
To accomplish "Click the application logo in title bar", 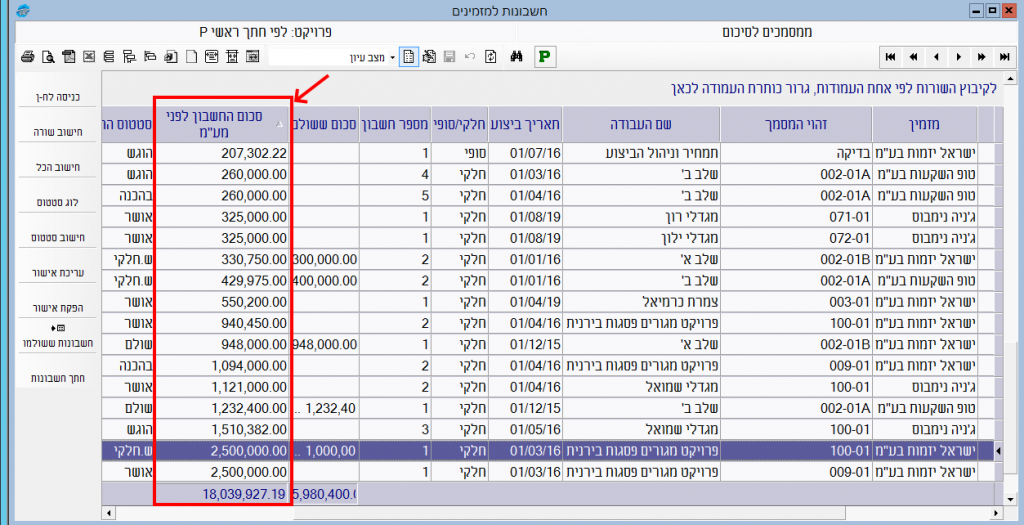I will click(23, 10).
